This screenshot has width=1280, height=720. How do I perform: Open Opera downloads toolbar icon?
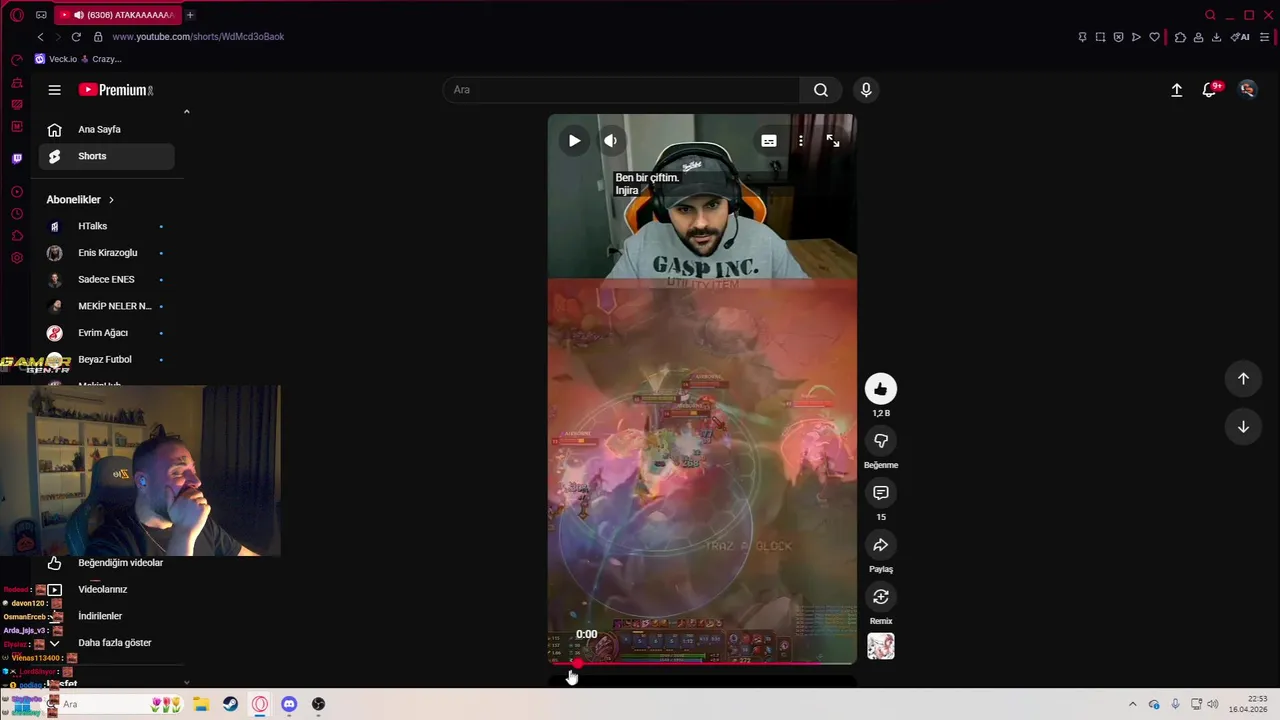click(x=1216, y=37)
